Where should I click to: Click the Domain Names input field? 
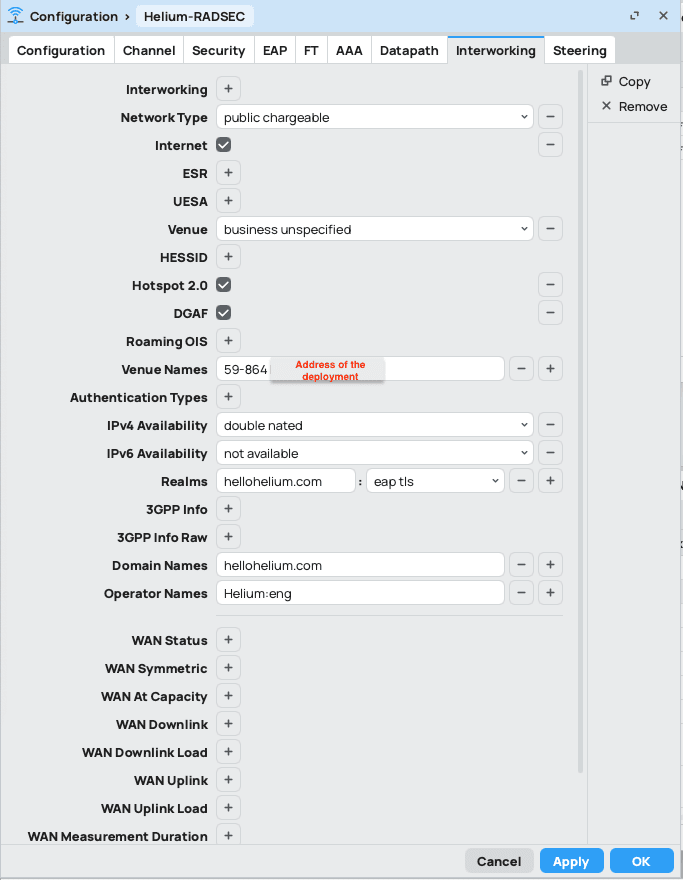pyautogui.click(x=360, y=565)
